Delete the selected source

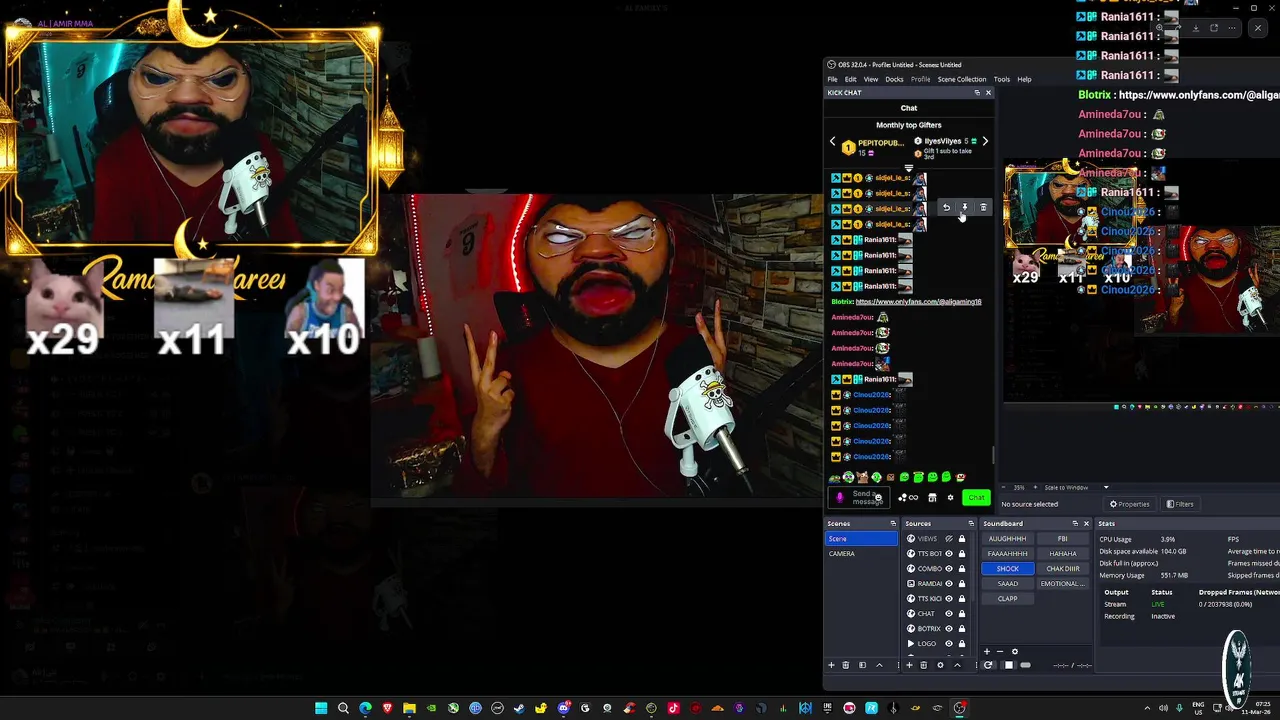(x=924, y=665)
